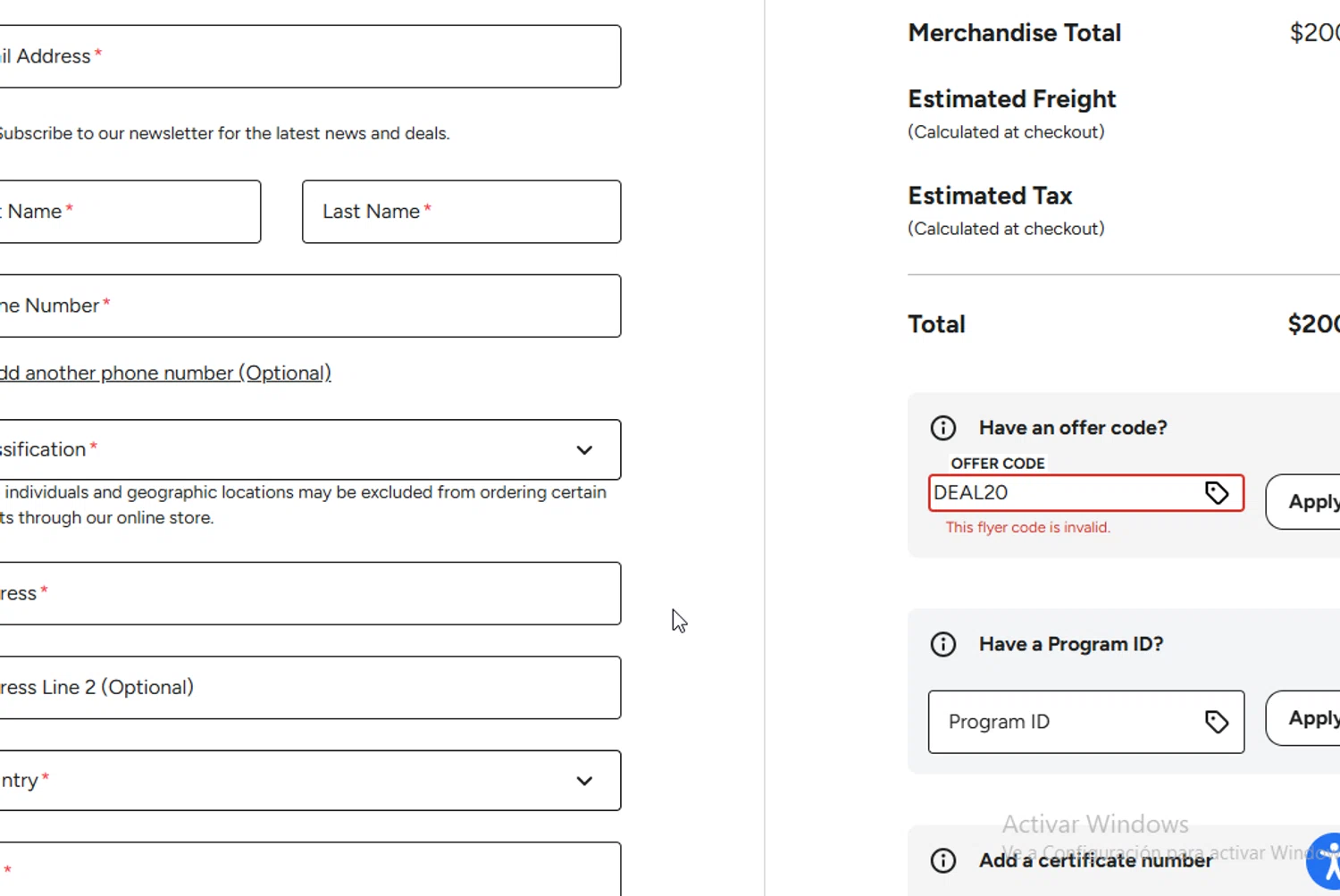The image size is (1340, 896).
Task: Click into the Last Name field
Action: (461, 212)
